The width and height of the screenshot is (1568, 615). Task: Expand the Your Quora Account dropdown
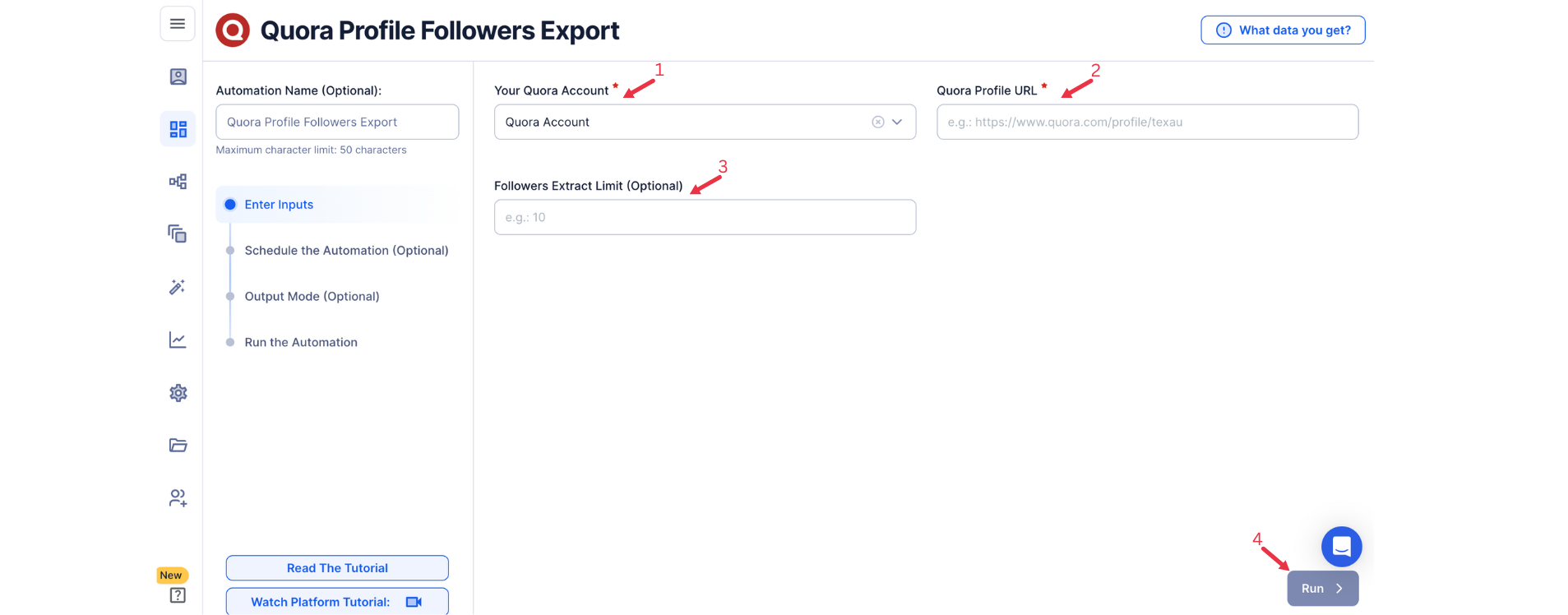click(897, 122)
